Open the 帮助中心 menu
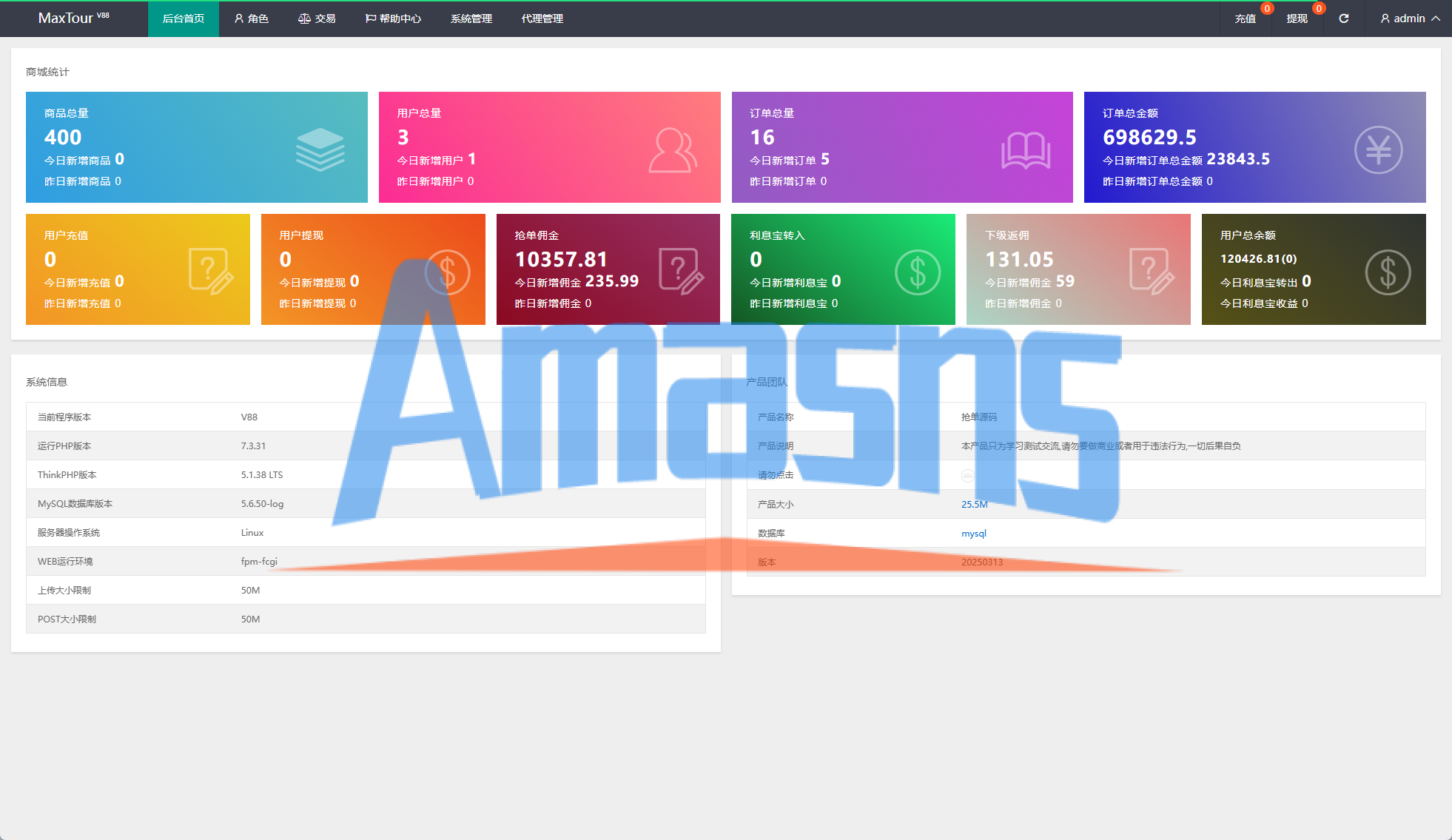The width and height of the screenshot is (1452, 840). coord(393,19)
